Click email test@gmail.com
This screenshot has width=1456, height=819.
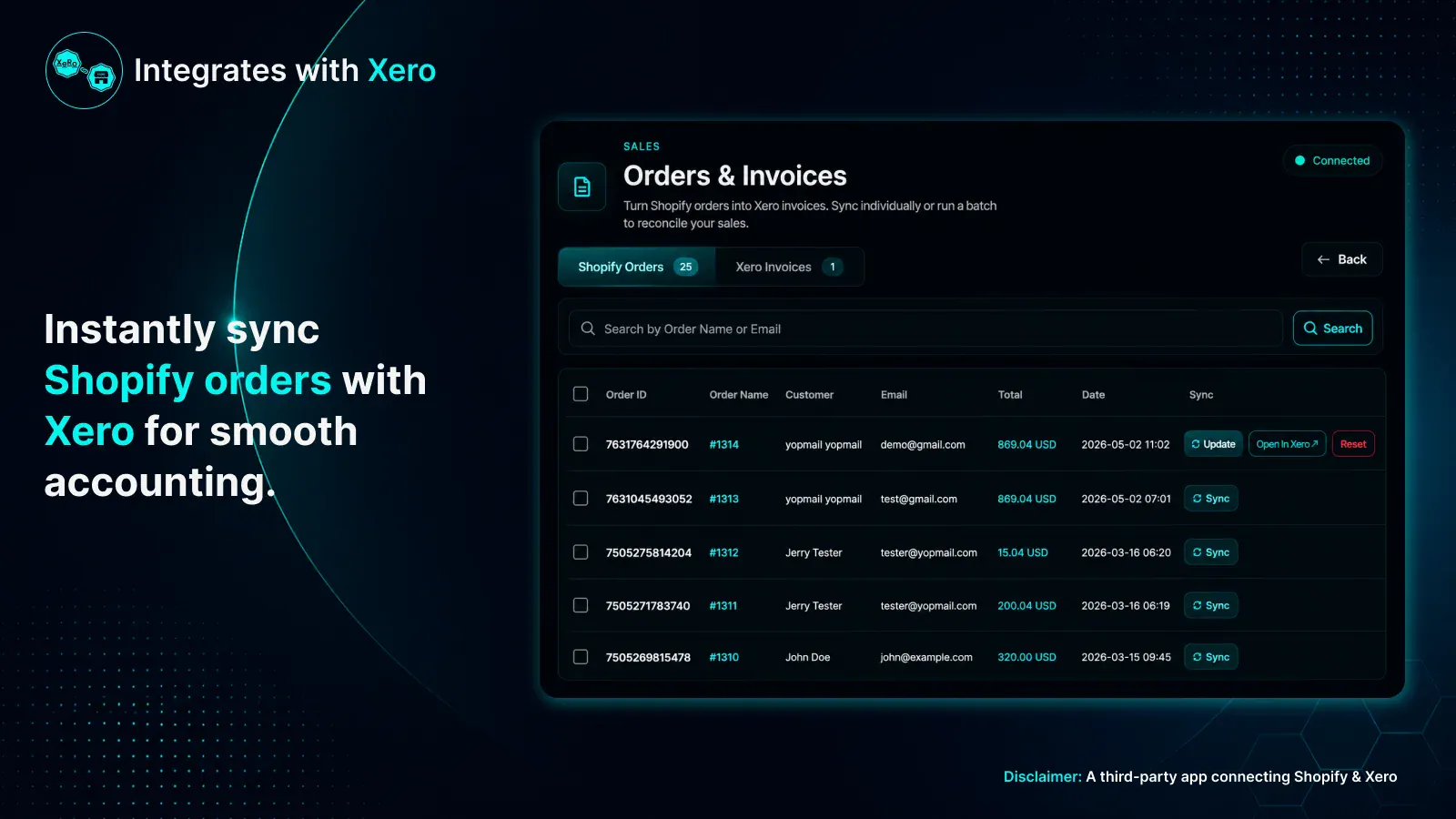click(x=919, y=499)
